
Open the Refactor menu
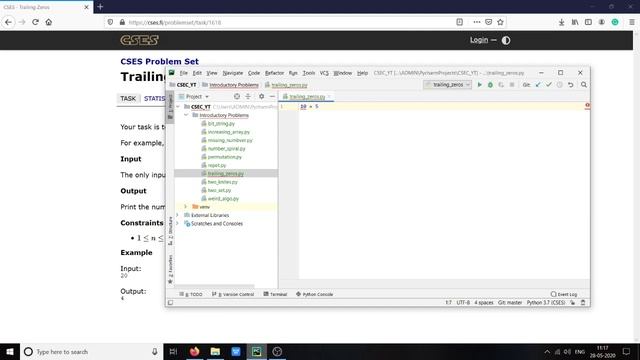tap(274, 73)
